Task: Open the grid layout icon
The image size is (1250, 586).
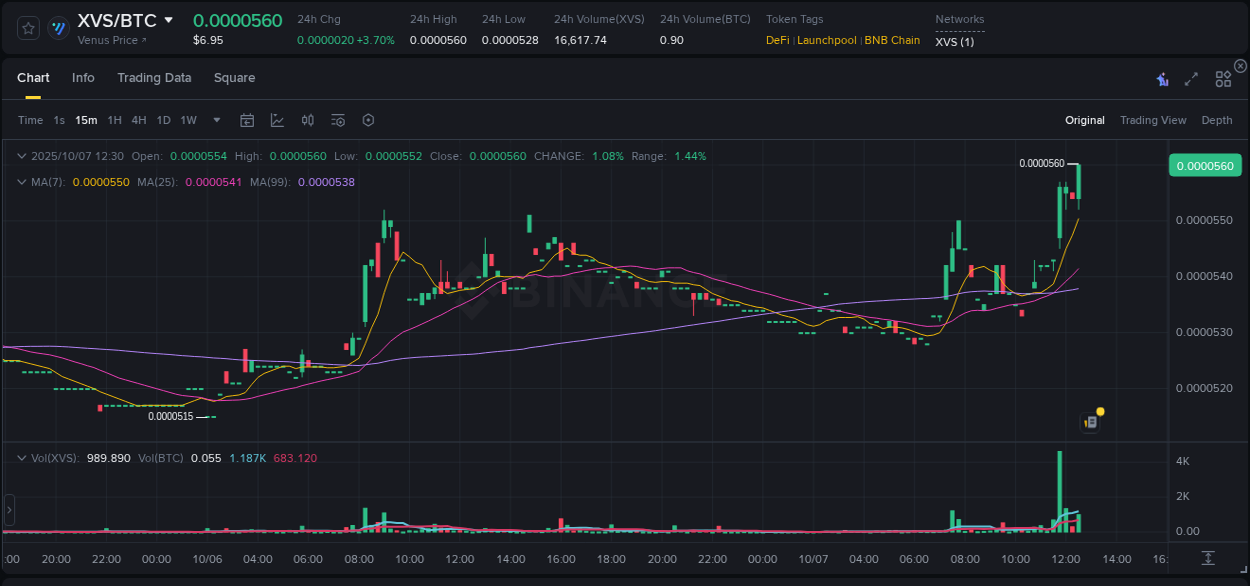Action: 1223,79
